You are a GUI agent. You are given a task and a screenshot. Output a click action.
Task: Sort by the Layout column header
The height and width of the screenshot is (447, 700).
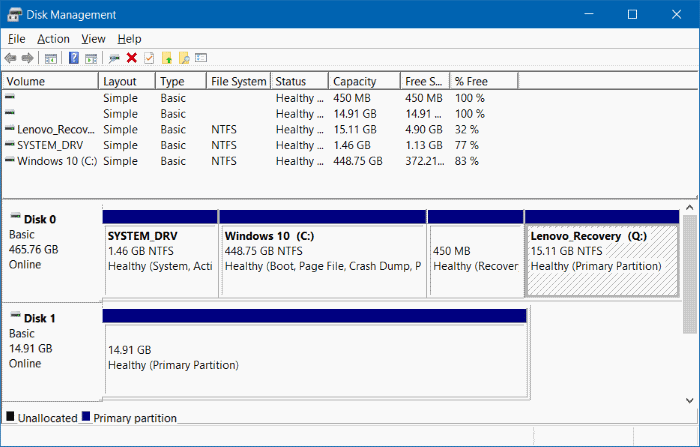point(127,81)
